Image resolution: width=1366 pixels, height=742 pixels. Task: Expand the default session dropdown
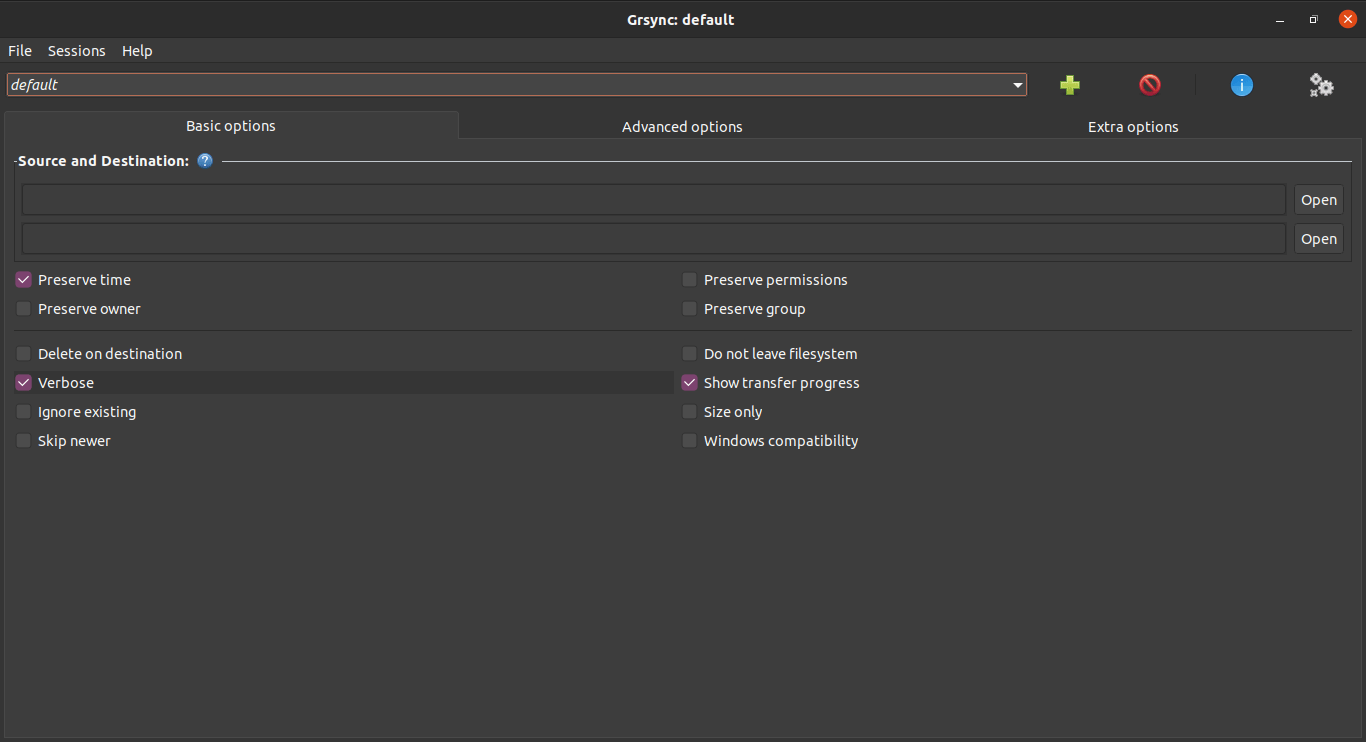click(1018, 85)
